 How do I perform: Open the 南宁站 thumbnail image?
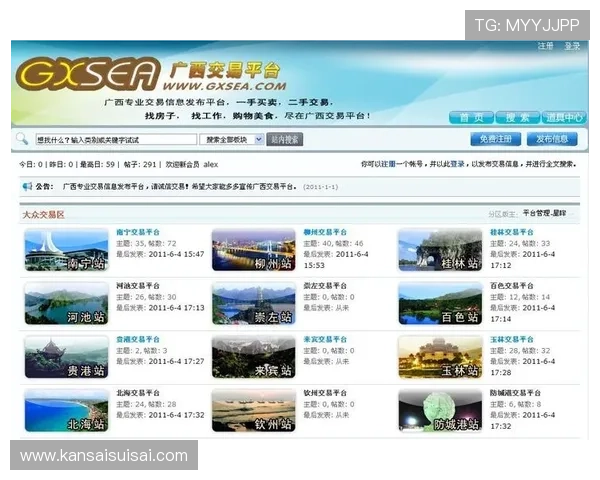(67, 250)
